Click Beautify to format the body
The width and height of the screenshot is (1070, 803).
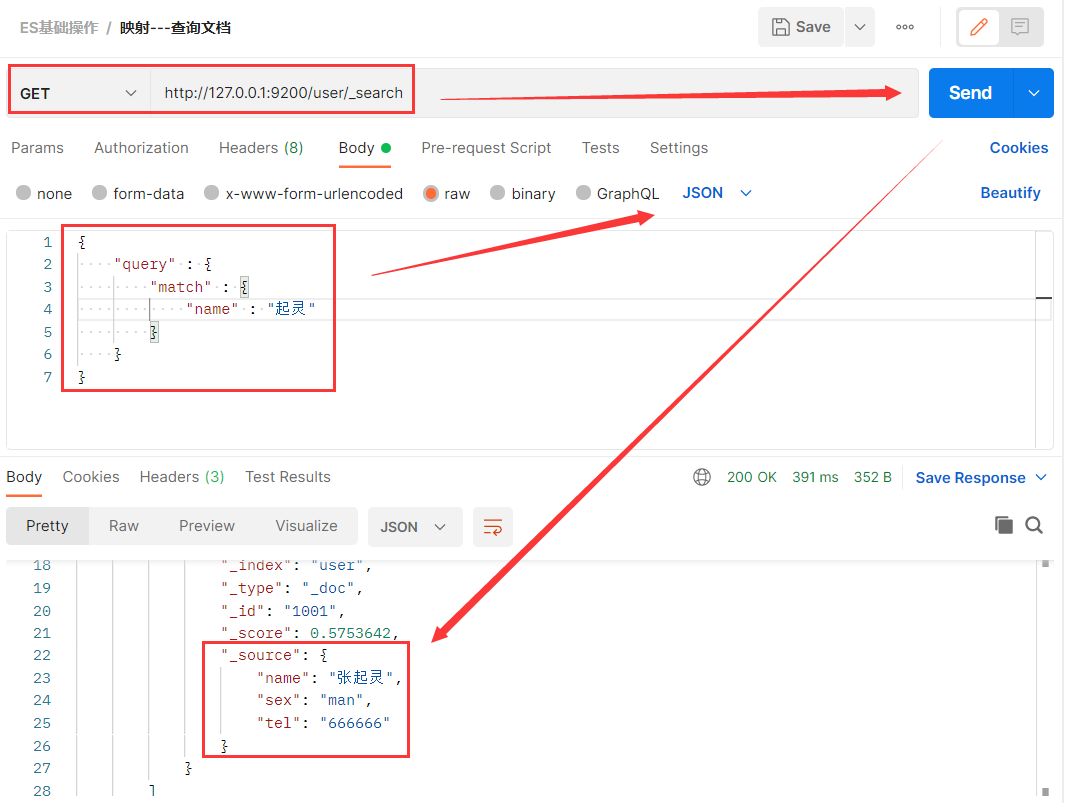coord(1010,193)
